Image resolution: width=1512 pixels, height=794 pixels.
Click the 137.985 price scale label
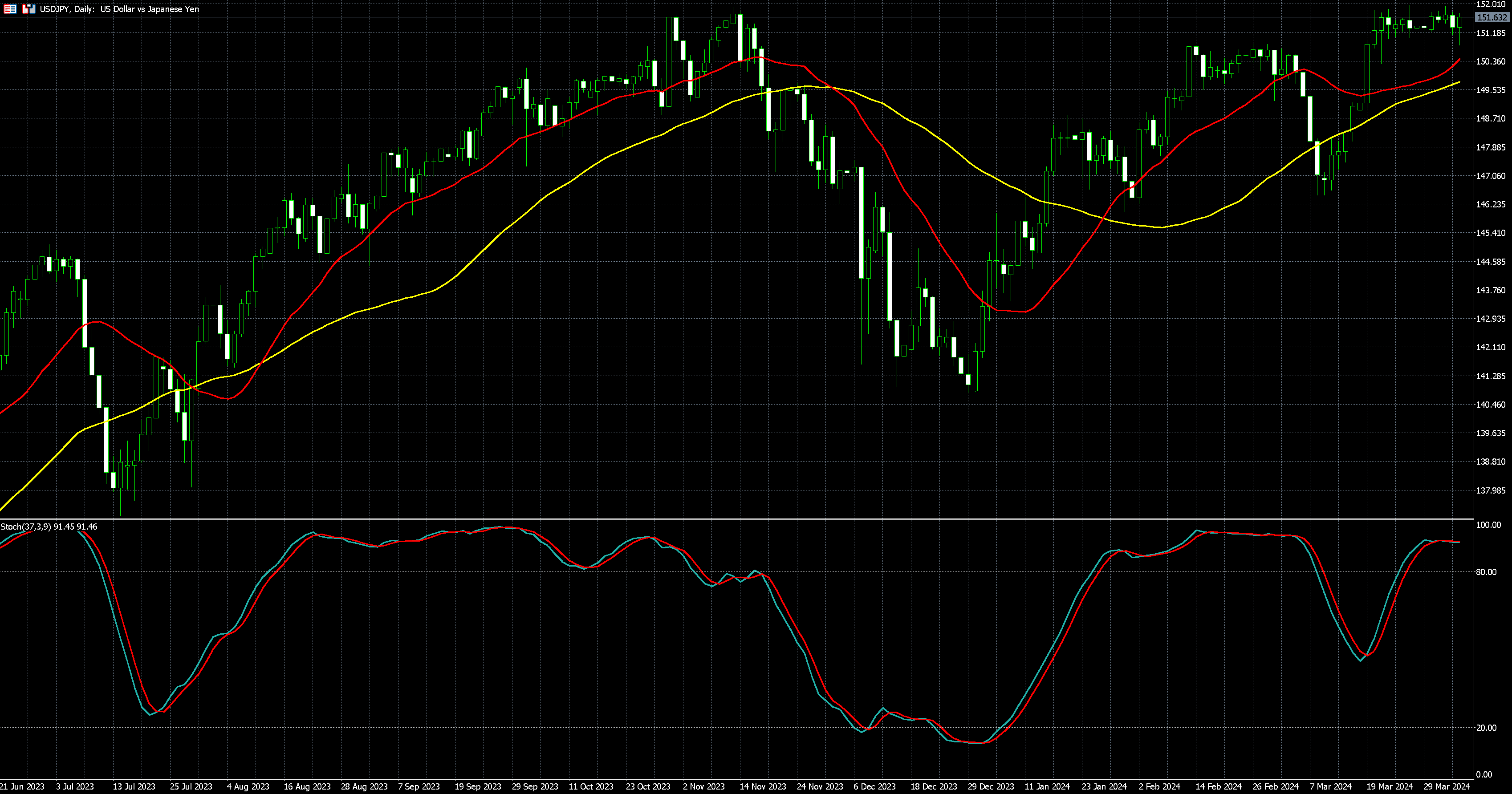[1491, 490]
